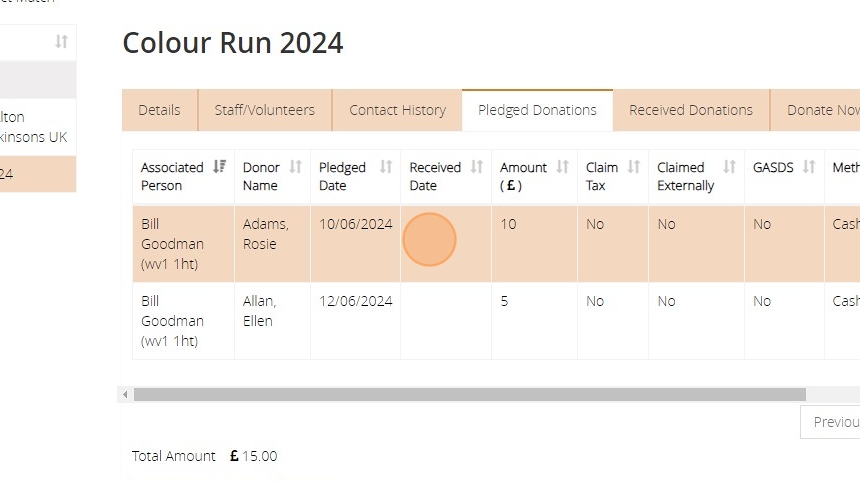
Task: Sort by GASDS column icon
Action: point(809,167)
